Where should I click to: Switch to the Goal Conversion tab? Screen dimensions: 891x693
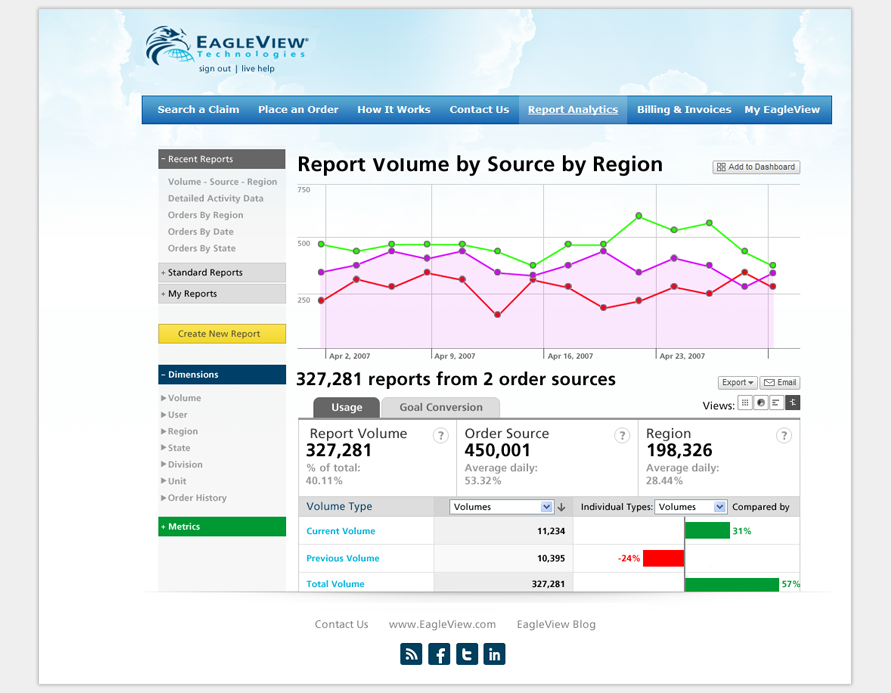[x=441, y=407]
